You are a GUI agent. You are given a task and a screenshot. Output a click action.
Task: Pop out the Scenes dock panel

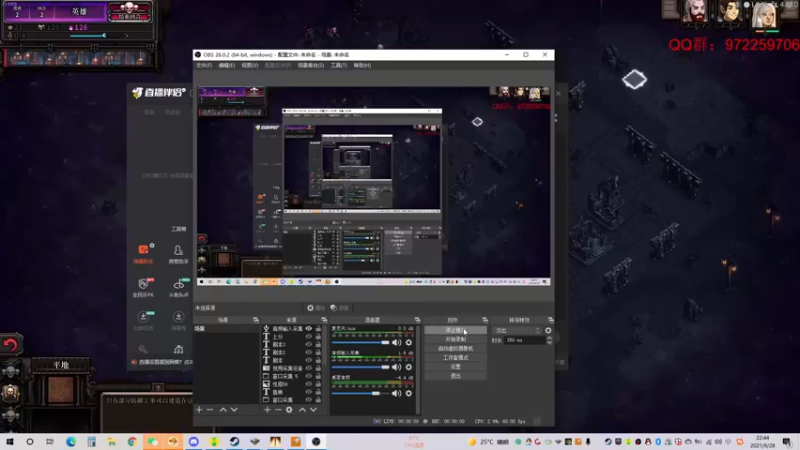coord(256,320)
